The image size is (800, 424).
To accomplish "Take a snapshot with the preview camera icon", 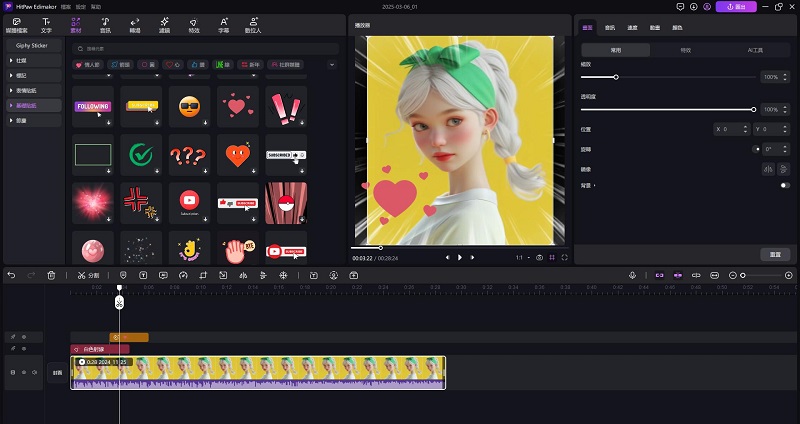I will pos(539,257).
